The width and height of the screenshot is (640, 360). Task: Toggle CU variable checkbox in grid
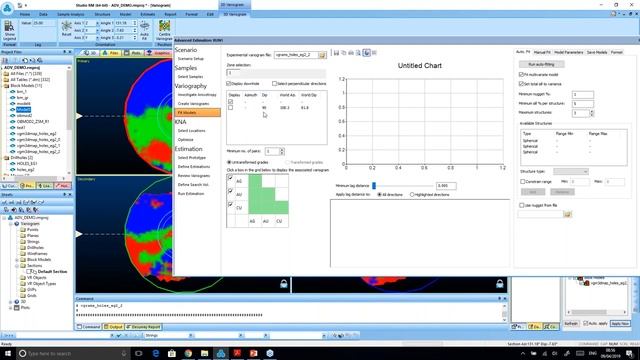click(230, 204)
